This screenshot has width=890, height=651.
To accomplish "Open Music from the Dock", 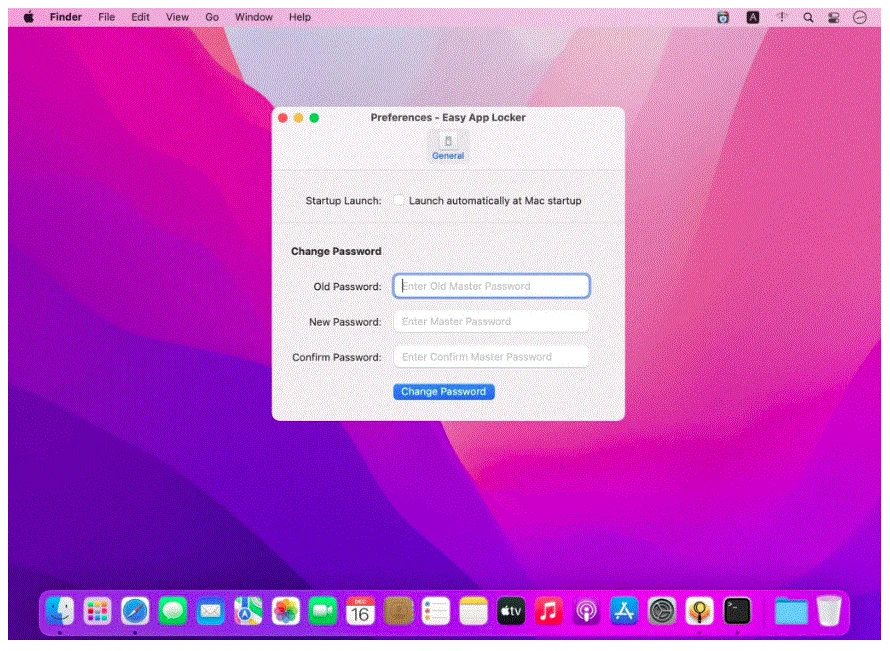I will (x=548, y=612).
